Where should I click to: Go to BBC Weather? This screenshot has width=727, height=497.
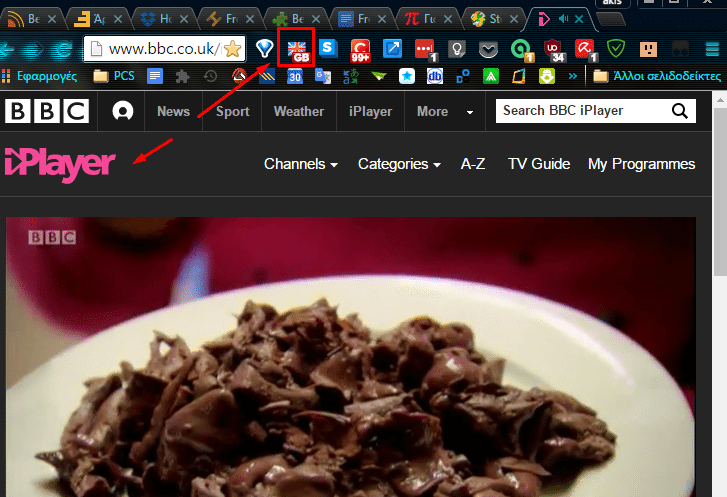point(299,111)
